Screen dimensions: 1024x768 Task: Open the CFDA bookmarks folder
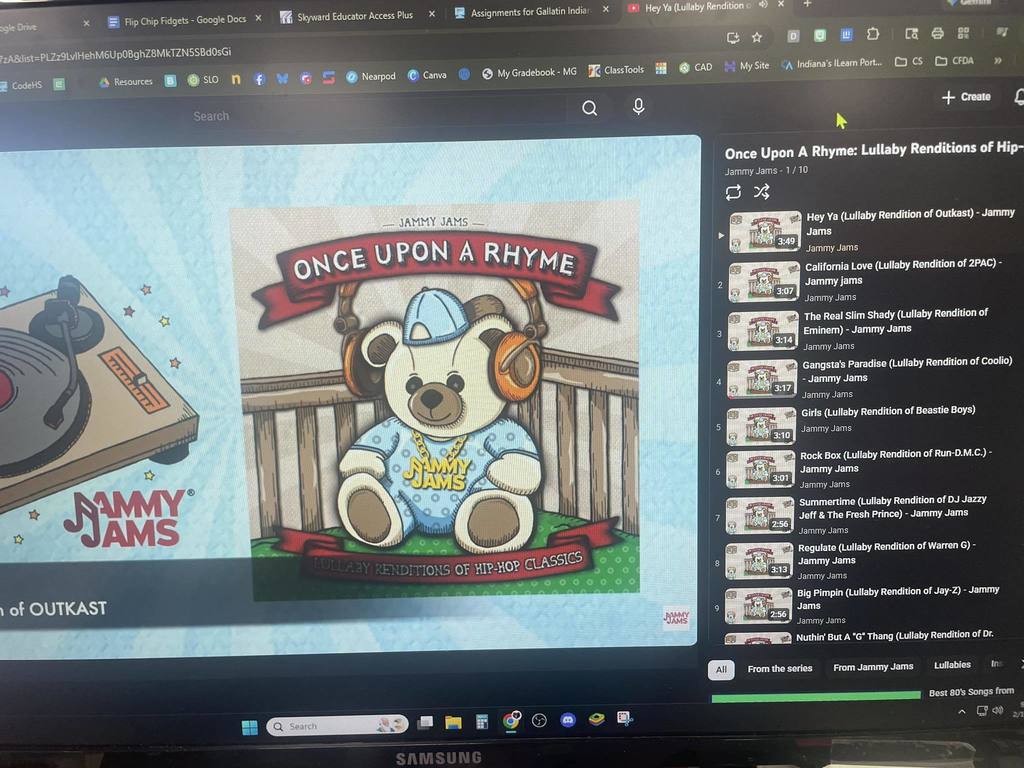[954, 62]
